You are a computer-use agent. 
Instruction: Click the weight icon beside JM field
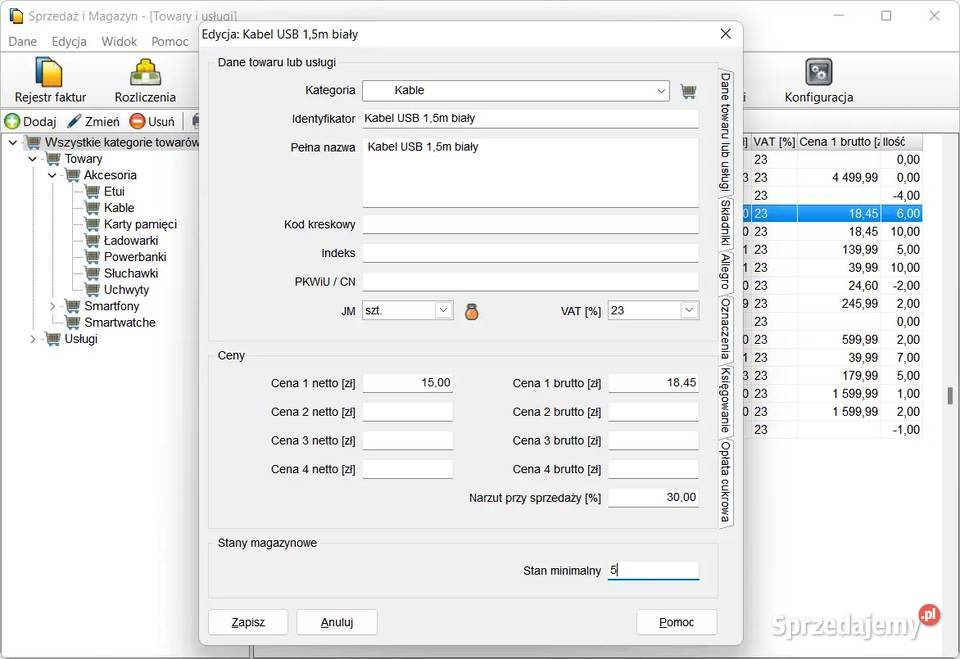pyautogui.click(x=471, y=311)
